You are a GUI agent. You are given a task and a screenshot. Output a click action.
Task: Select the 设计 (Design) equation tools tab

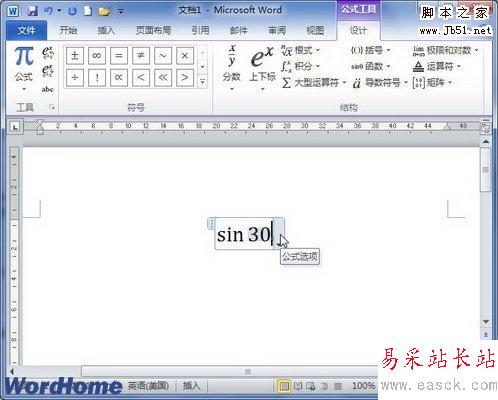358,31
